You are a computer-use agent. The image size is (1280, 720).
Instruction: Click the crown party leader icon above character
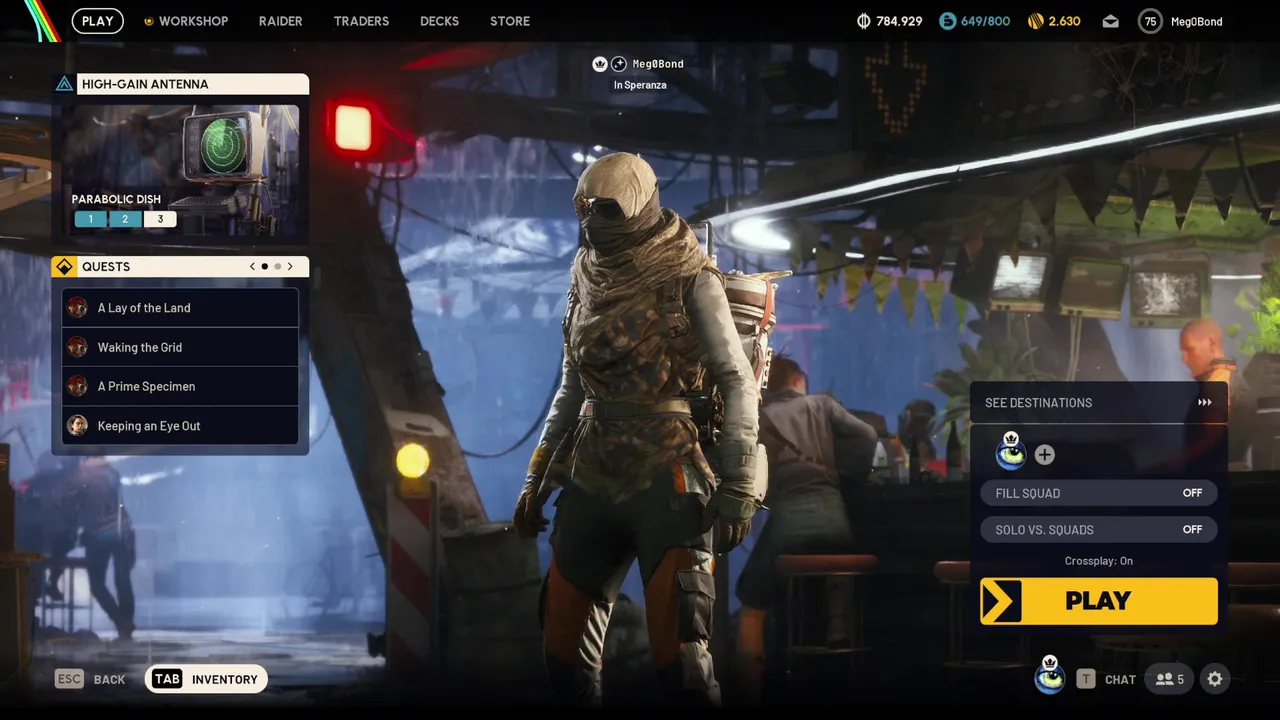pyautogui.click(x=600, y=64)
